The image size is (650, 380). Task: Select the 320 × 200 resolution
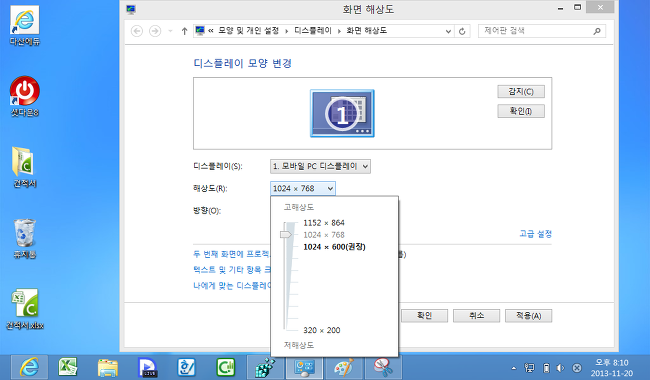tap(322, 330)
